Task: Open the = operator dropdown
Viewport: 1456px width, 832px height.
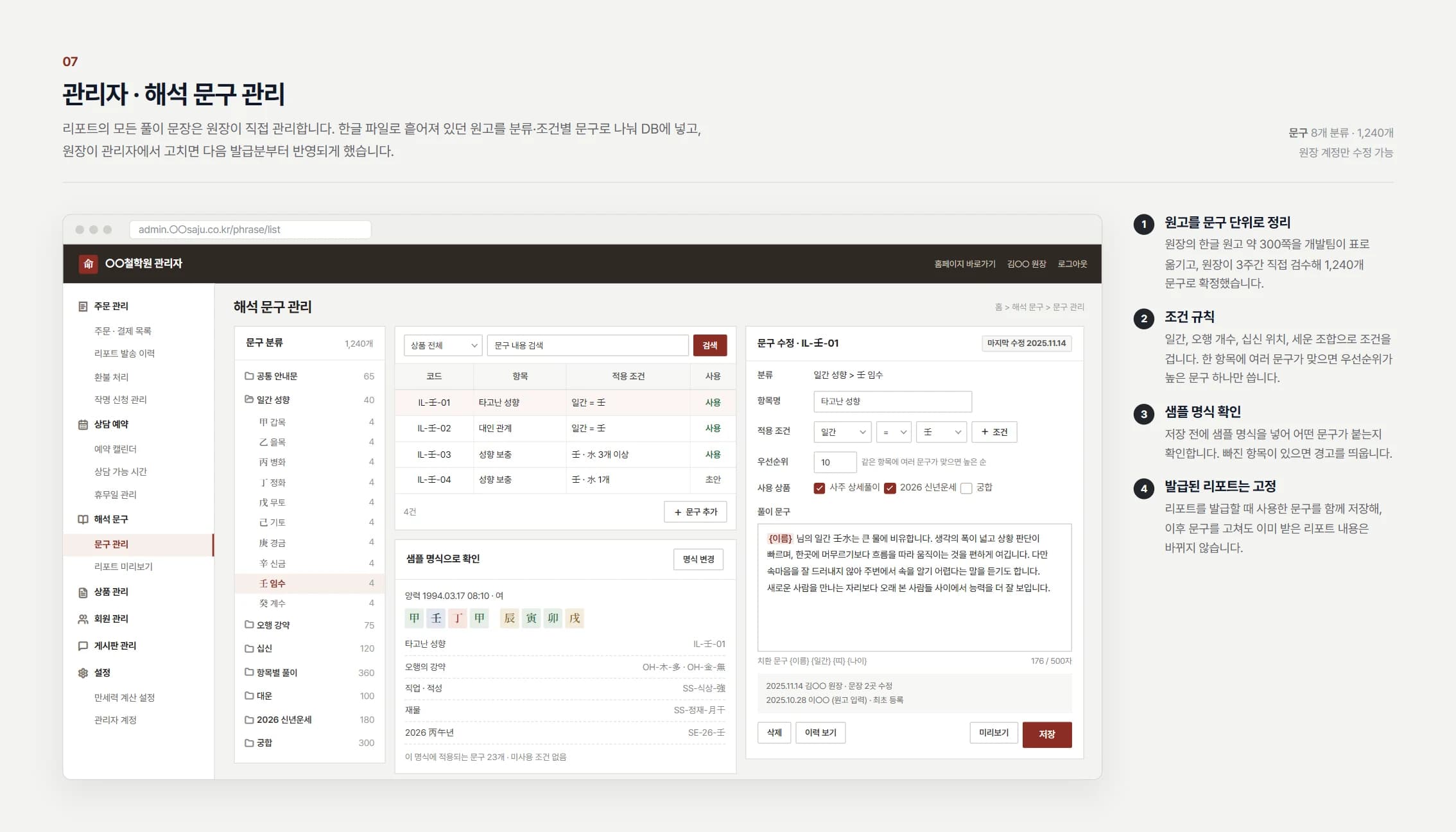Action: coord(894,432)
